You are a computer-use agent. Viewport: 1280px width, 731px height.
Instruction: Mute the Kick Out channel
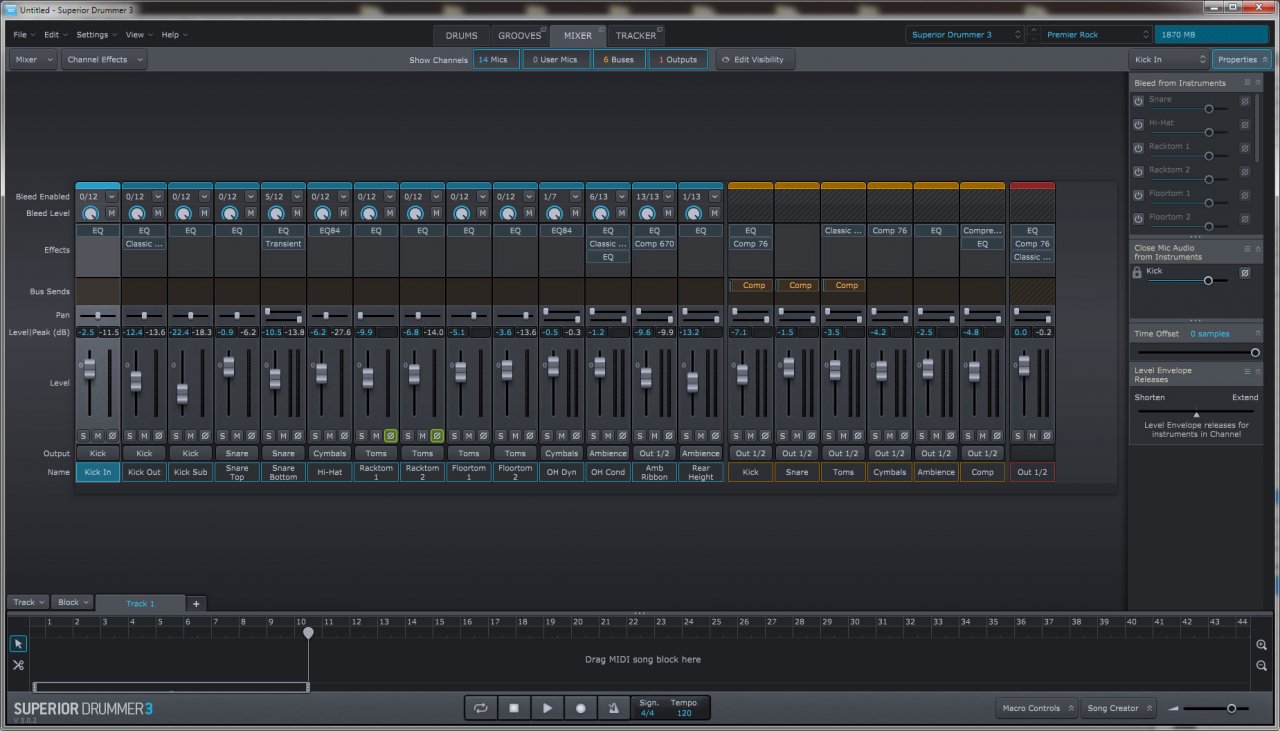pyautogui.click(x=144, y=436)
